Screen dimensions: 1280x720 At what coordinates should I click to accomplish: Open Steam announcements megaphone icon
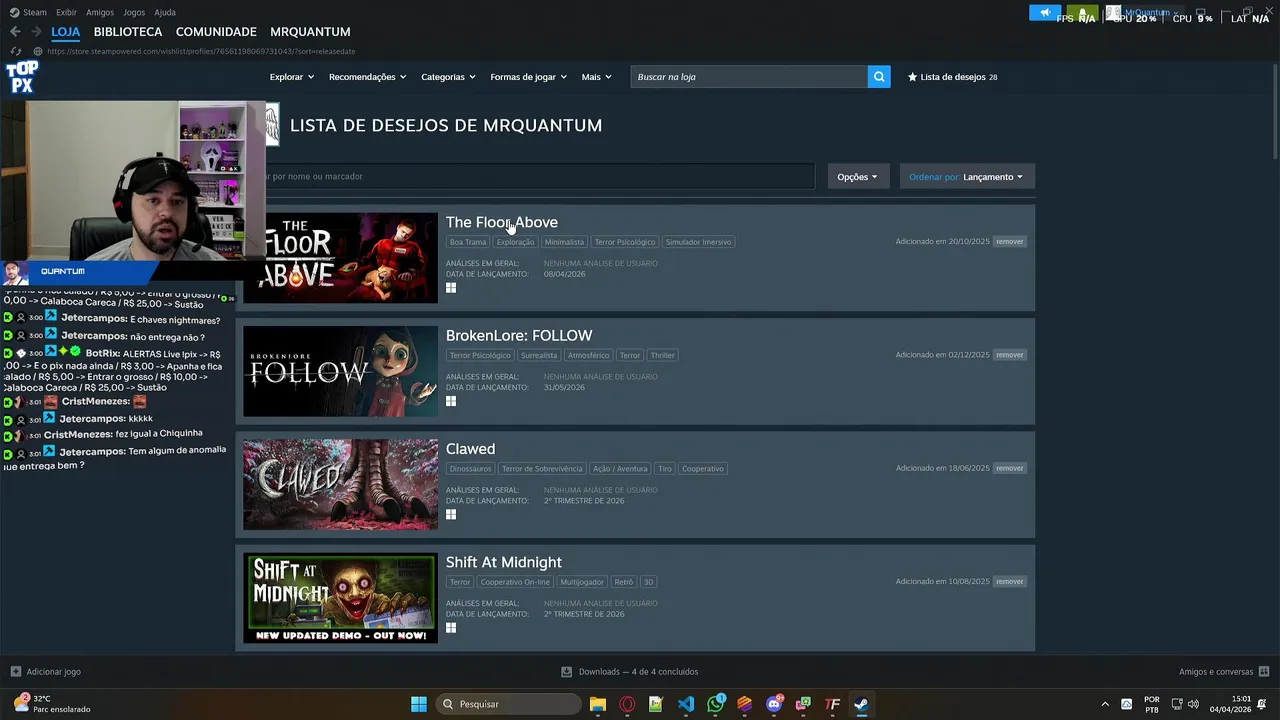pyautogui.click(x=1045, y=13)
